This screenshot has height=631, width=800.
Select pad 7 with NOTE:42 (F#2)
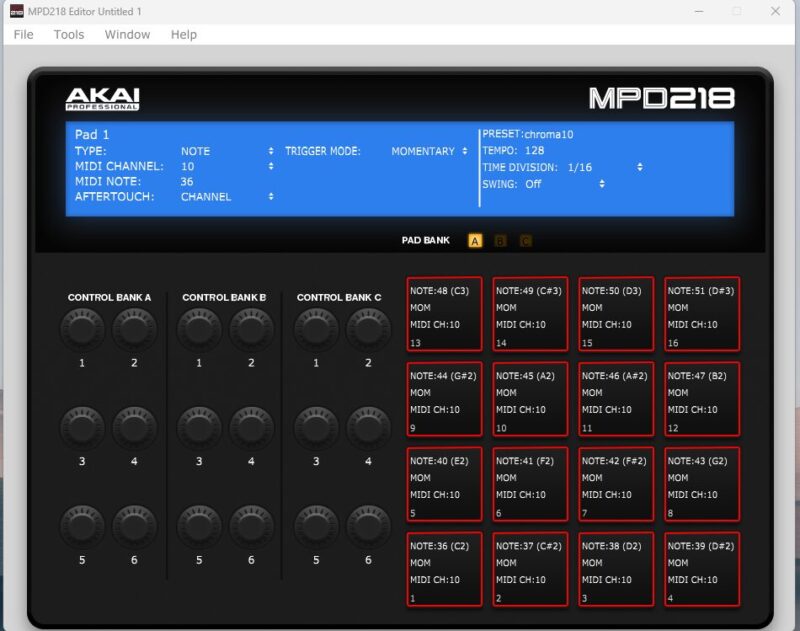tap(616, 484)
